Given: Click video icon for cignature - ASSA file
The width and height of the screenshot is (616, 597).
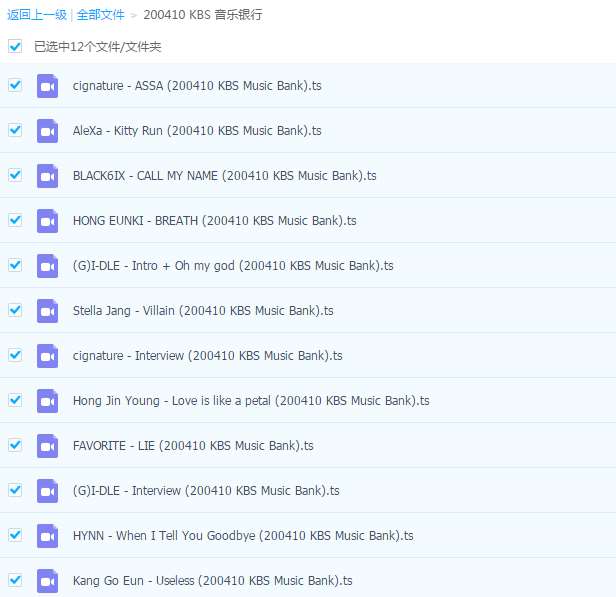Looking at the screenshot, I should (47, 86).
